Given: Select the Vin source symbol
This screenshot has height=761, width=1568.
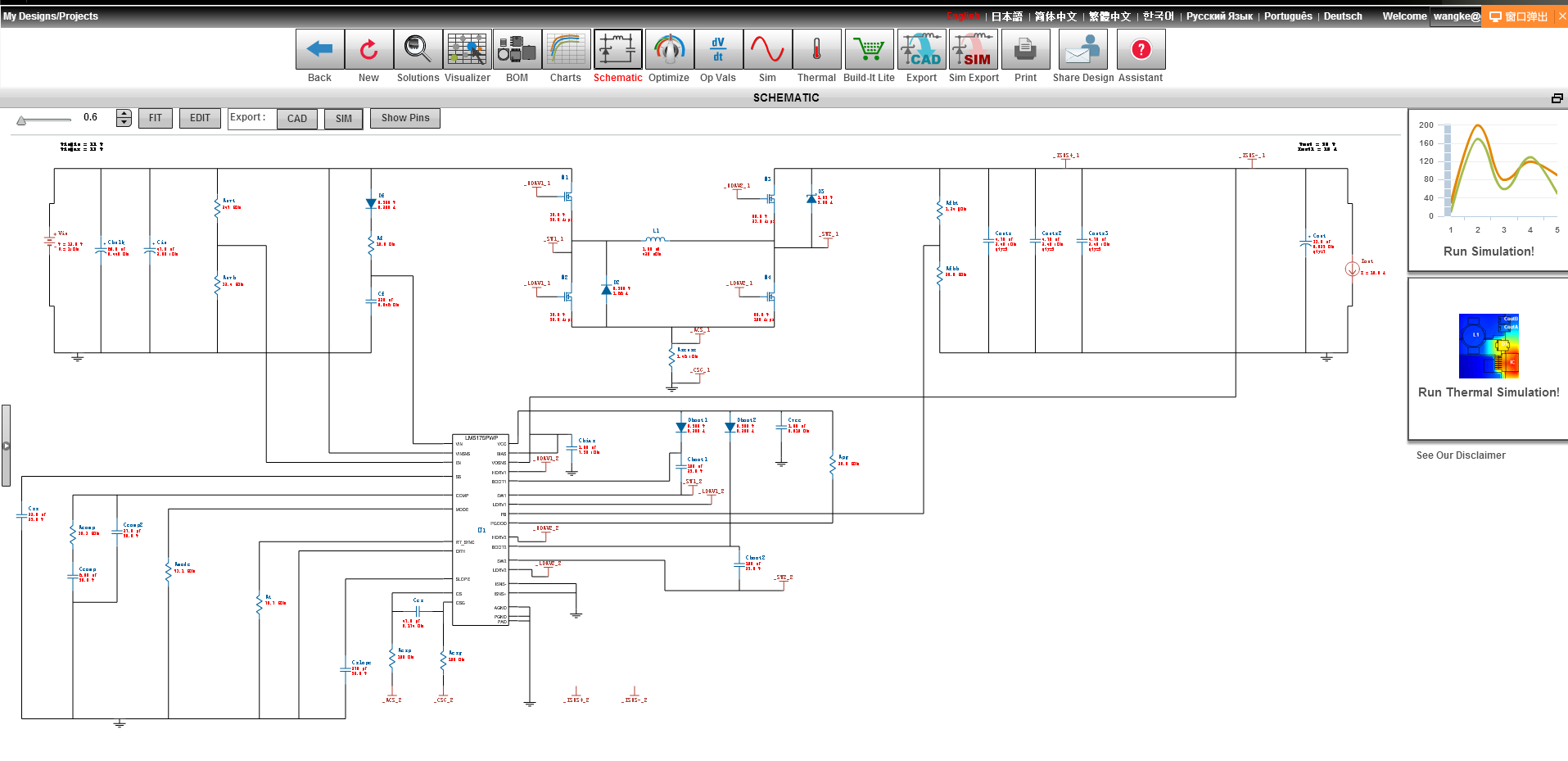Looking at the screenshot, I should pyautogui.click(x=49, y=242).
